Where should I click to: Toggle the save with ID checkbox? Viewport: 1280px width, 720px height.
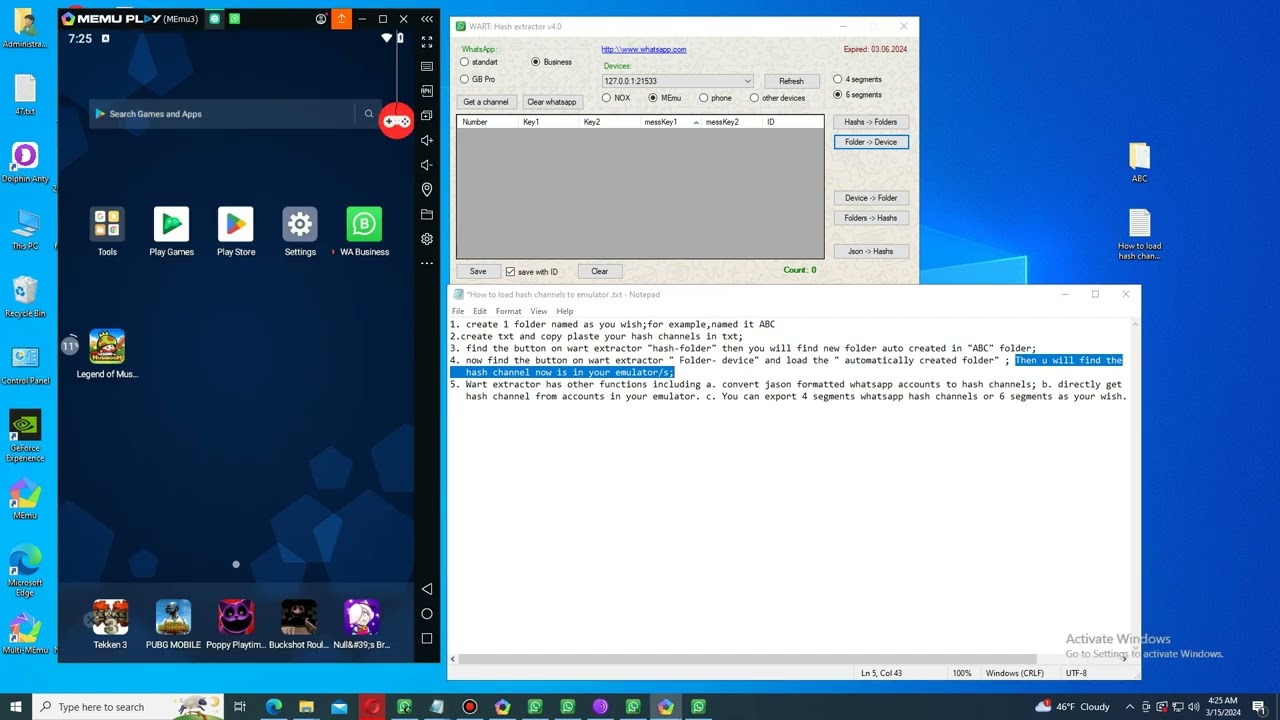point(532,272)
